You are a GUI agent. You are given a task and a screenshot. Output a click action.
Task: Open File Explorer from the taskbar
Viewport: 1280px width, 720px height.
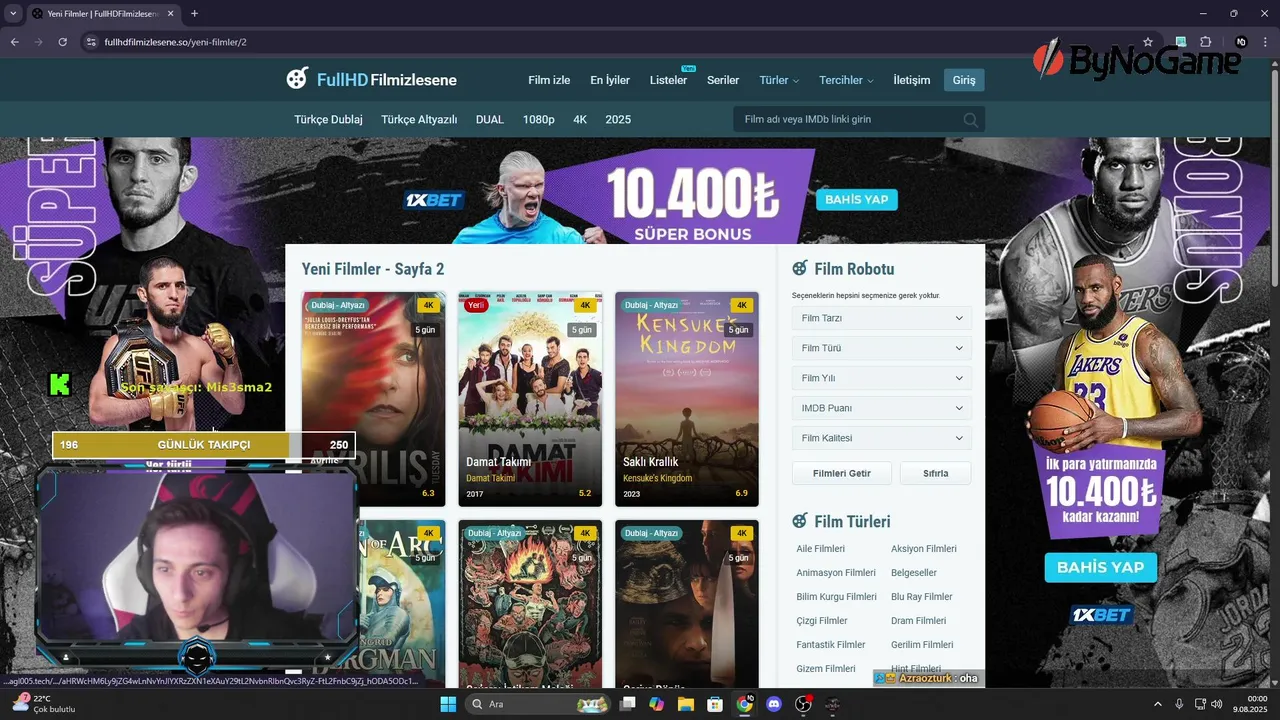(686, 704)
